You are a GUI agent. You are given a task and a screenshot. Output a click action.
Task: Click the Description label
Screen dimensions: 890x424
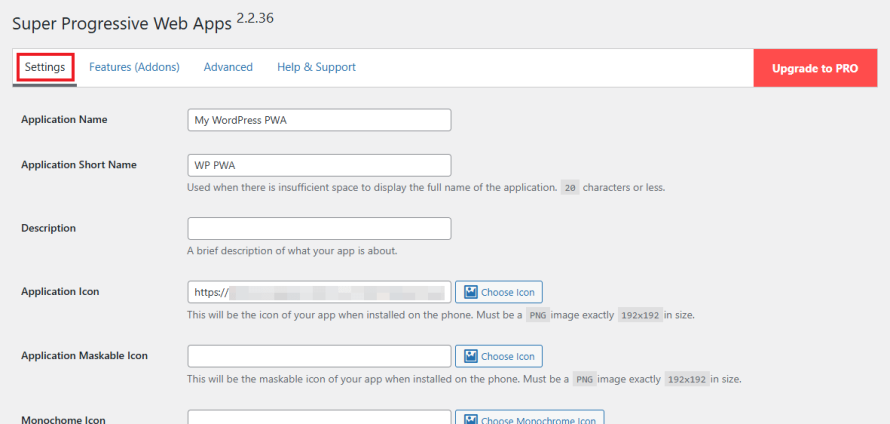click(x=48, y=228)
